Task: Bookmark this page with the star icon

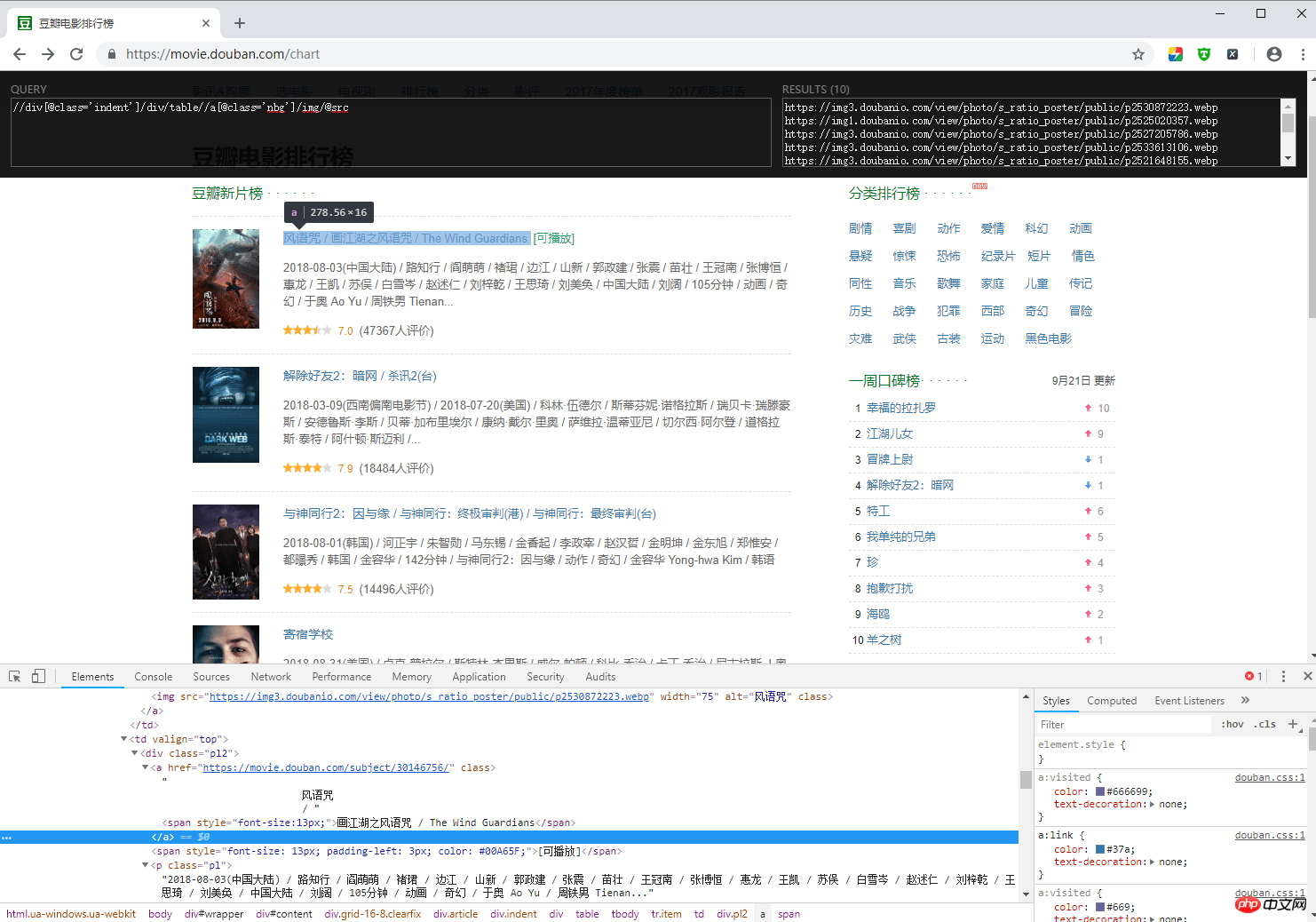Action: 1138,54
